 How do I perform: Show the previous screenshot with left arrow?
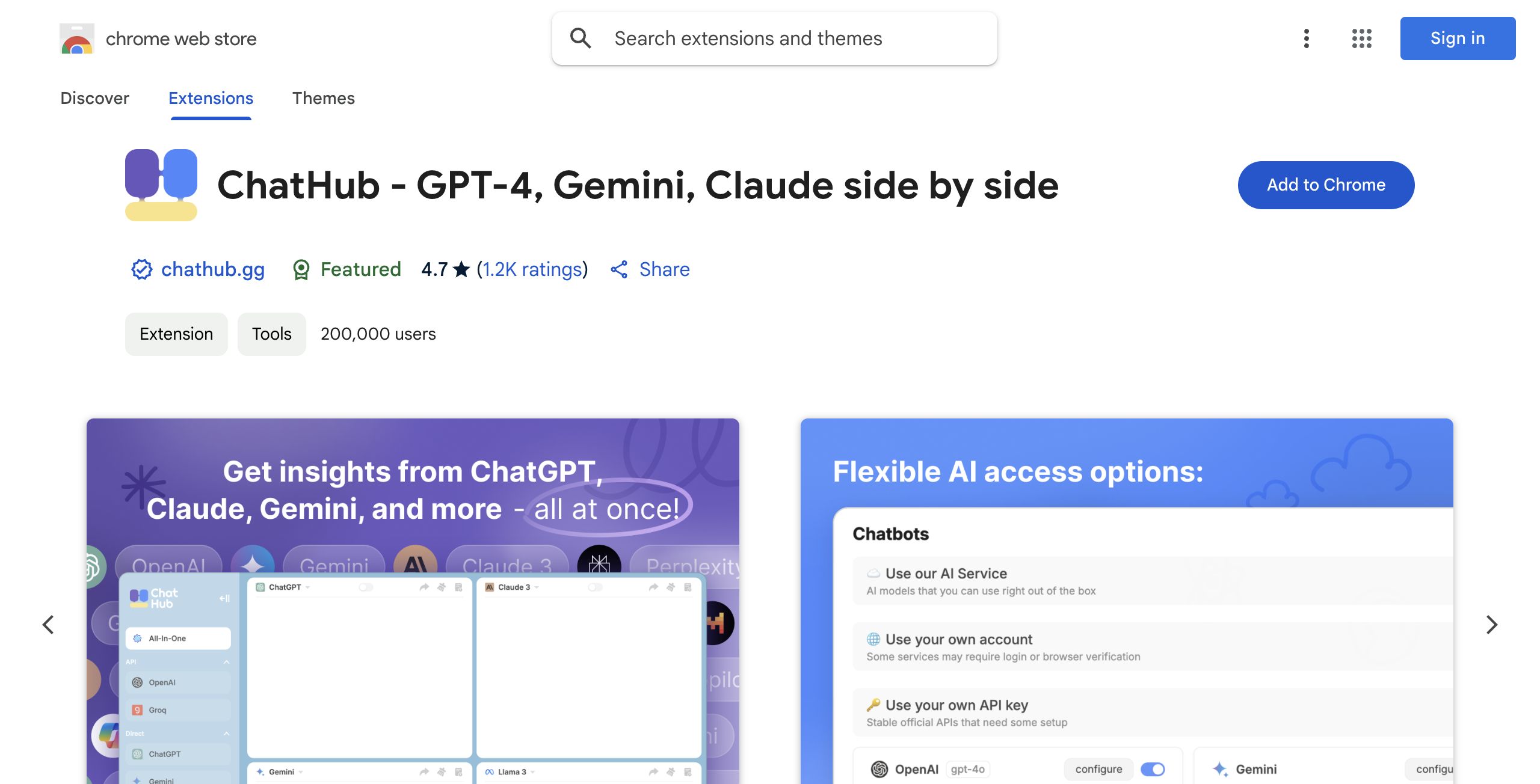[x=48, y=625]
